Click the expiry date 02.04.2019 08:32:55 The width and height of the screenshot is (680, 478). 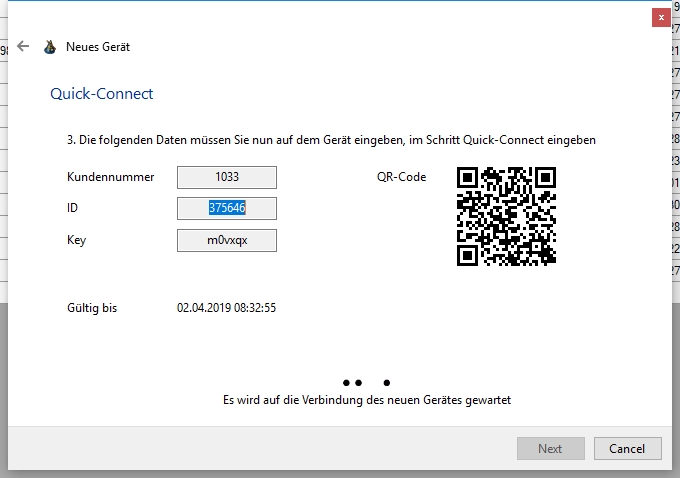coord(226,308)
